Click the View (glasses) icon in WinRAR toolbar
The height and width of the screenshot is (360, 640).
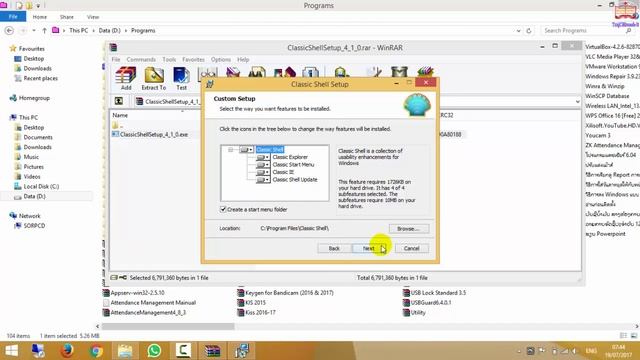click(x=208, y=73)
